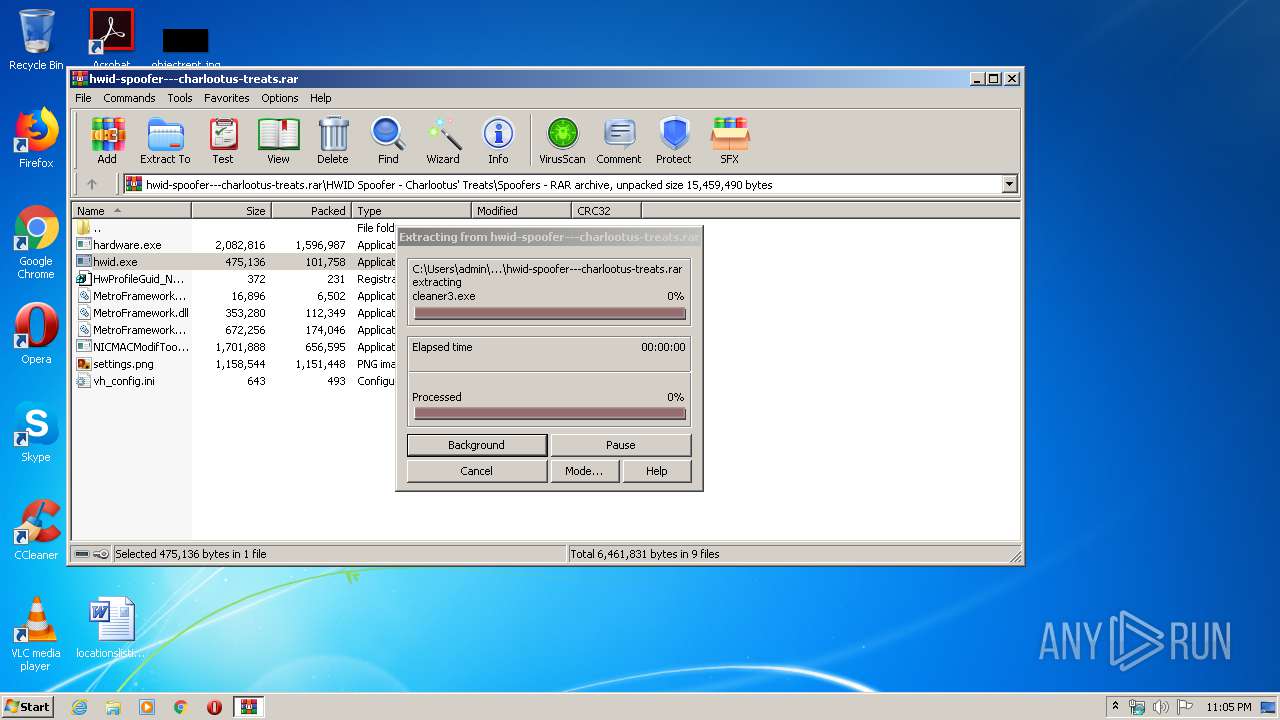
Task: Cancel the extraction
Action: 476,471
